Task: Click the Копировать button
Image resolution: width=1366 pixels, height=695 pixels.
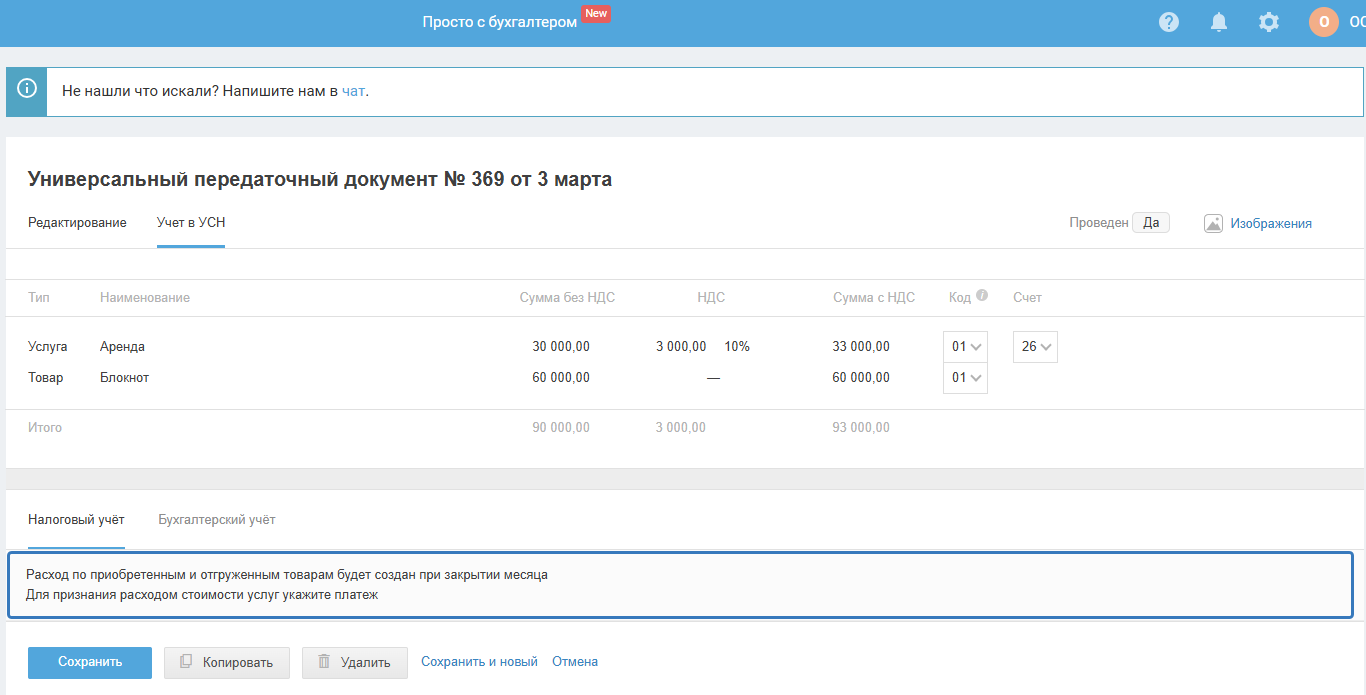Action: (226, 662)
